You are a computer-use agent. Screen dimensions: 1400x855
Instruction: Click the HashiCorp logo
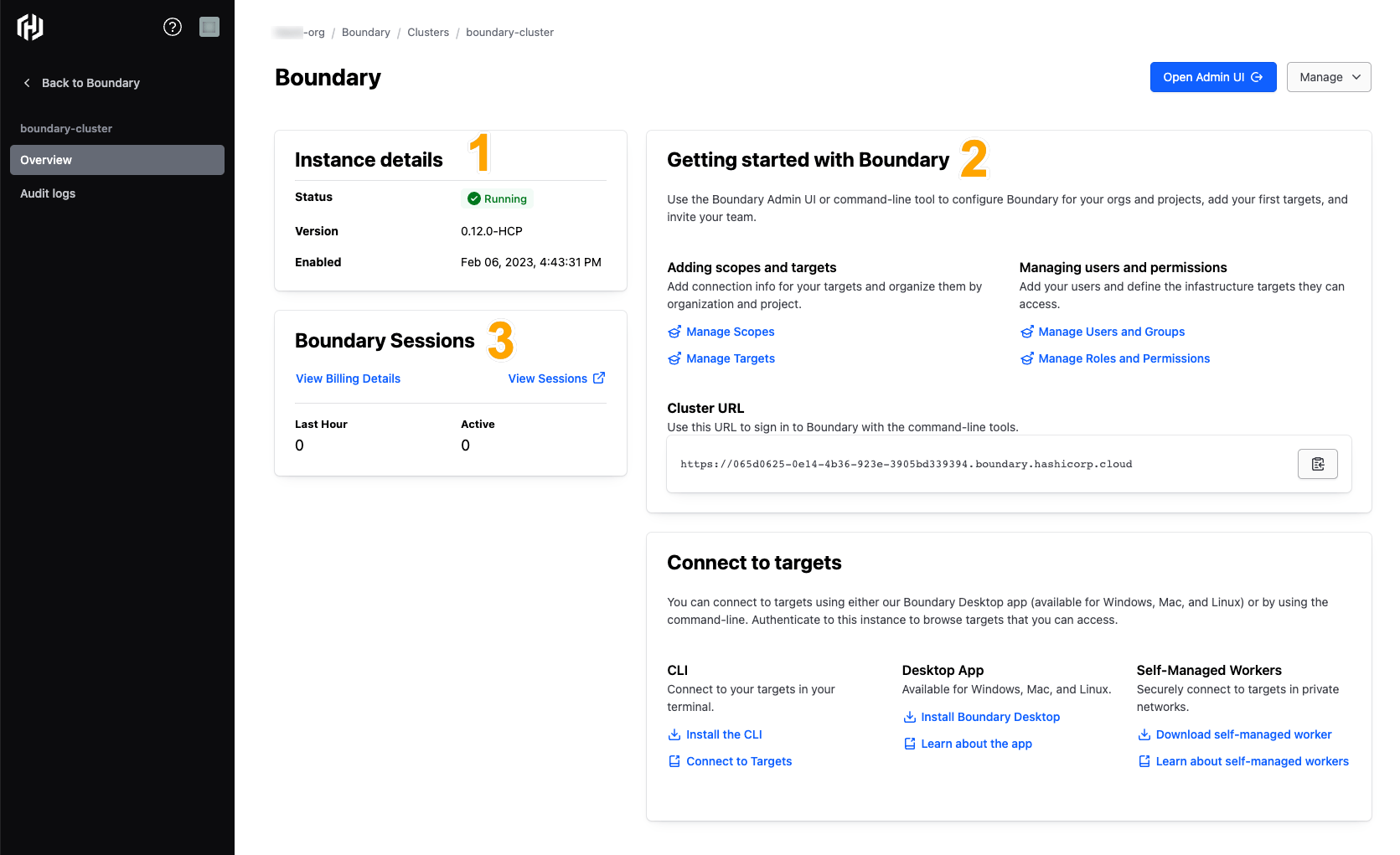point(30,26)
